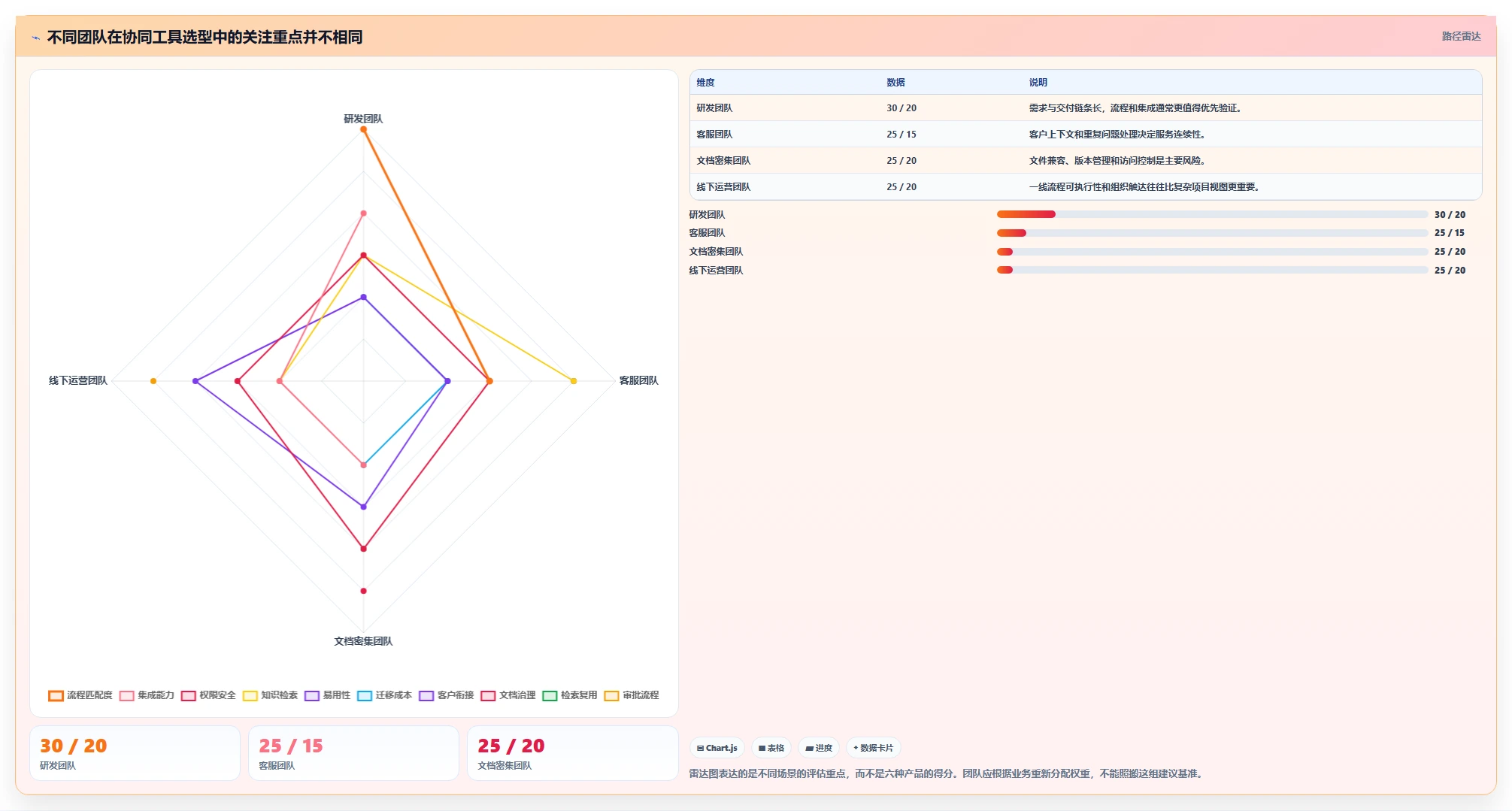This screenshot has height=811, width=1512.
Task: Click the 进度 tag chip
Action: 819,748
